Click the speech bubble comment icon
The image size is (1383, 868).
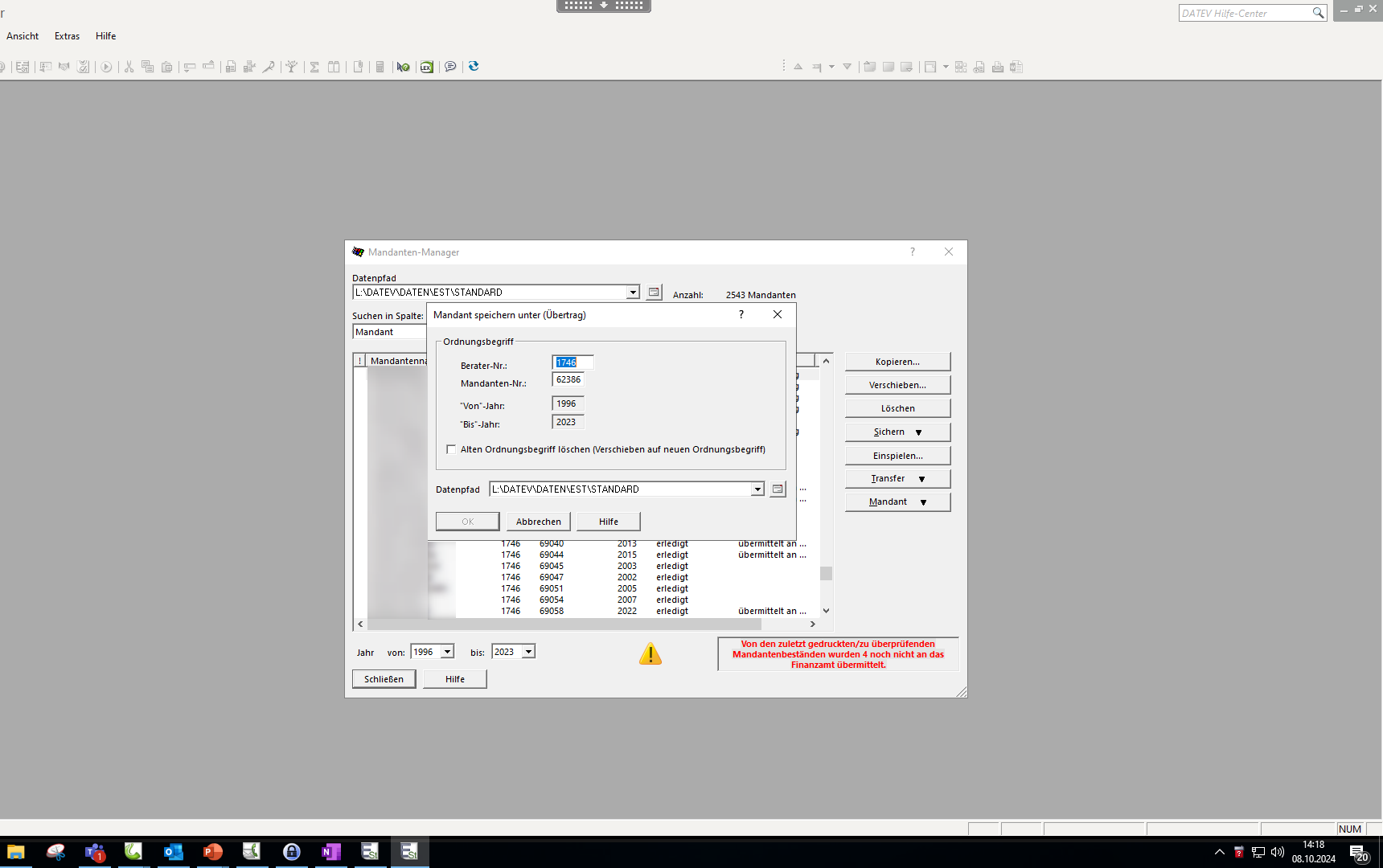click(450, 67)
